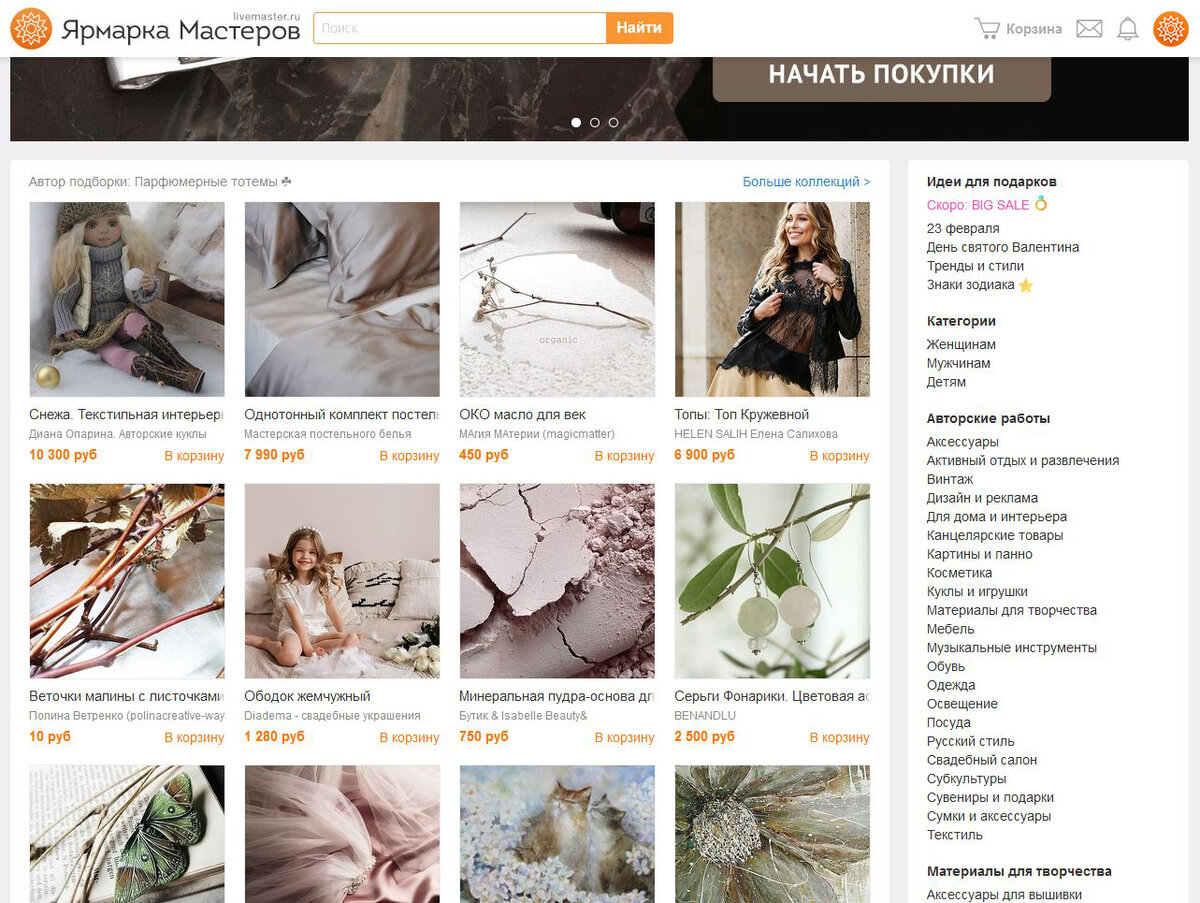The width and height of the screenshot is (1200, 903).
Task: Select the first banner carousel dot
Action: click(576, 122)
